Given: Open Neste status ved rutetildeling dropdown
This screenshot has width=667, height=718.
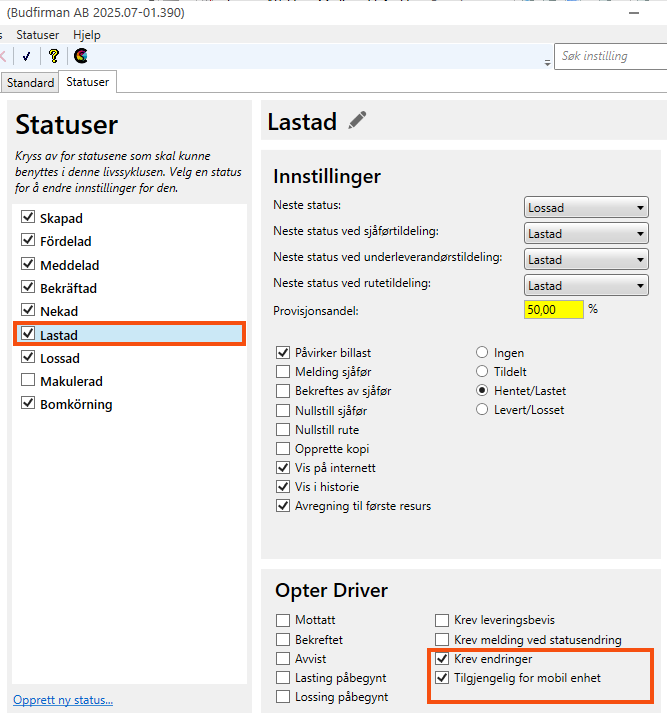Looking at the screenshot, I should click(x=586, y=286).
